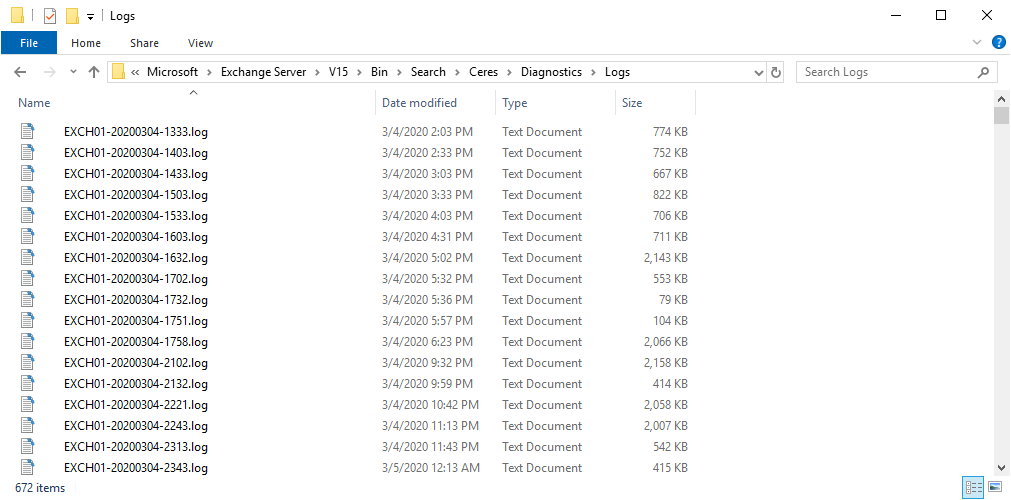
Task: Click the 79 KB size cell
Action: tap(673, 299)
